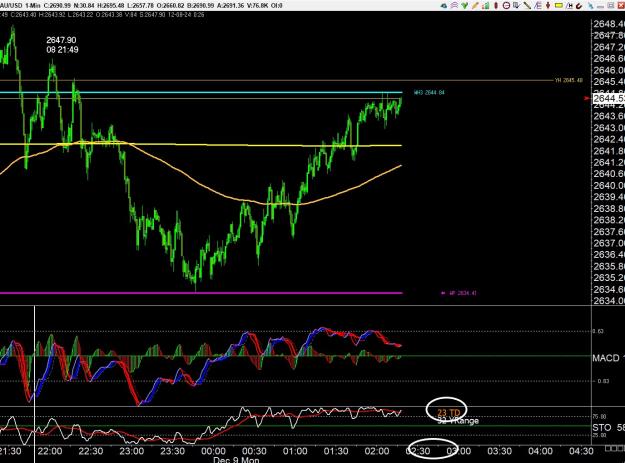Click the 08 21:49 annotation timestamp

[62, 50]
